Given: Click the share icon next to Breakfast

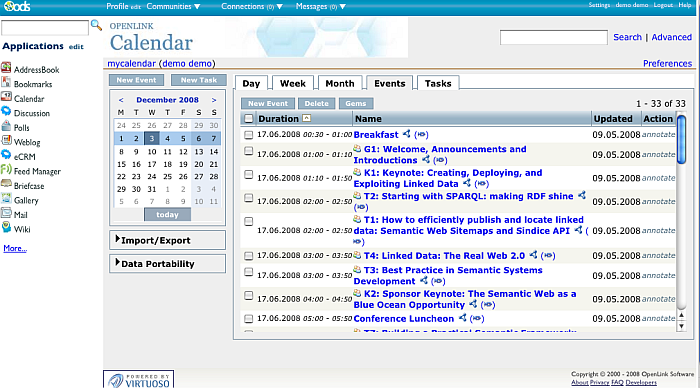Looking at the screenshot, I should coord(406,134).
